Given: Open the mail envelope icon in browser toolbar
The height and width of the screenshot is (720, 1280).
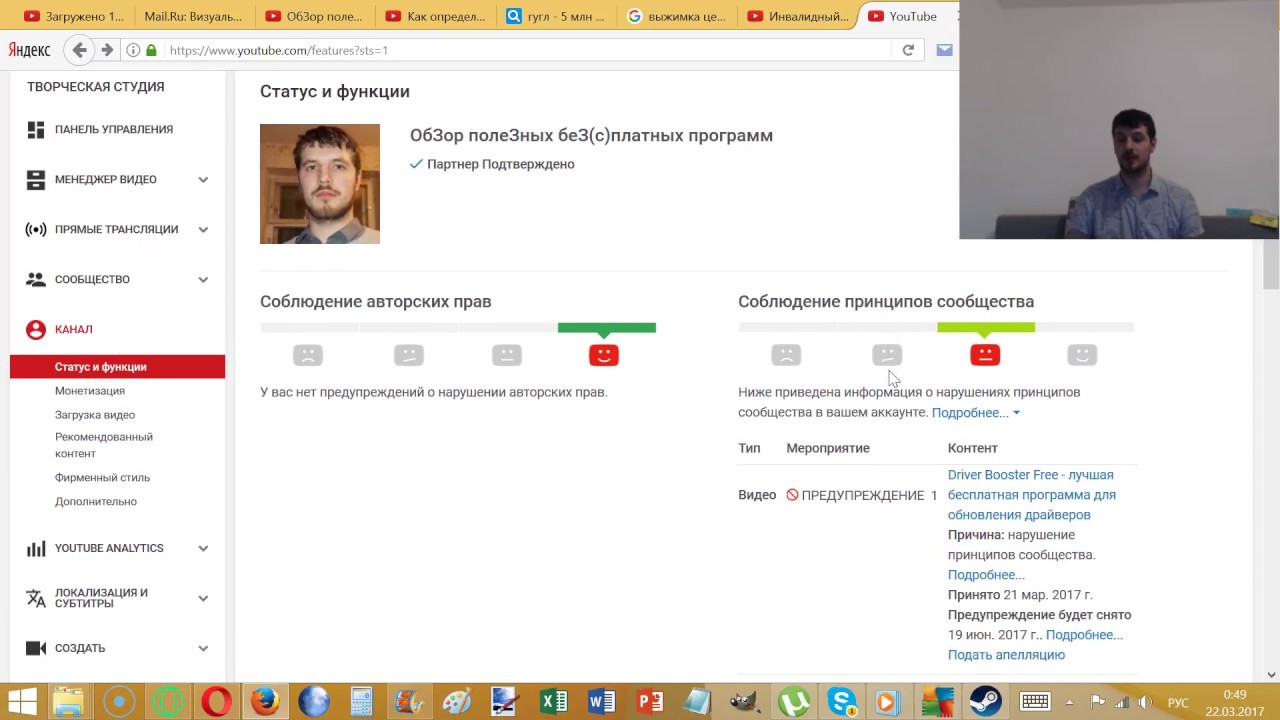Looking at the screenshot, I should pyautogui.click(x=944, y=50).
